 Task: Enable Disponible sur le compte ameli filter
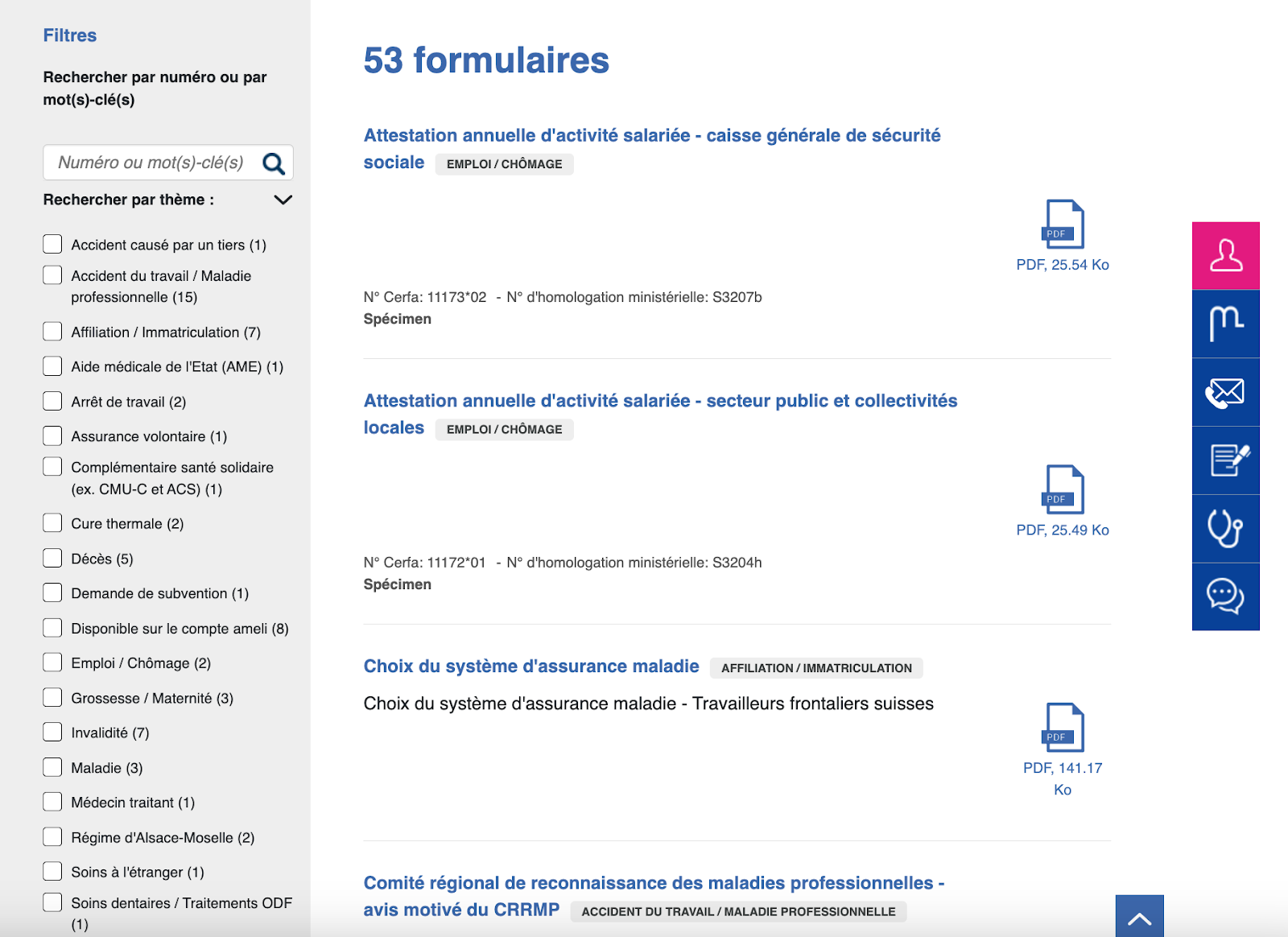click(52, 628)
